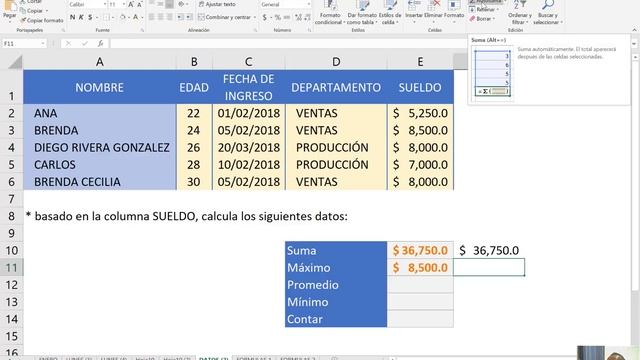Image resolution: width=640 pixels, height=360 pixels.
Task: Select row 7 header
Action: coord(11,199)
